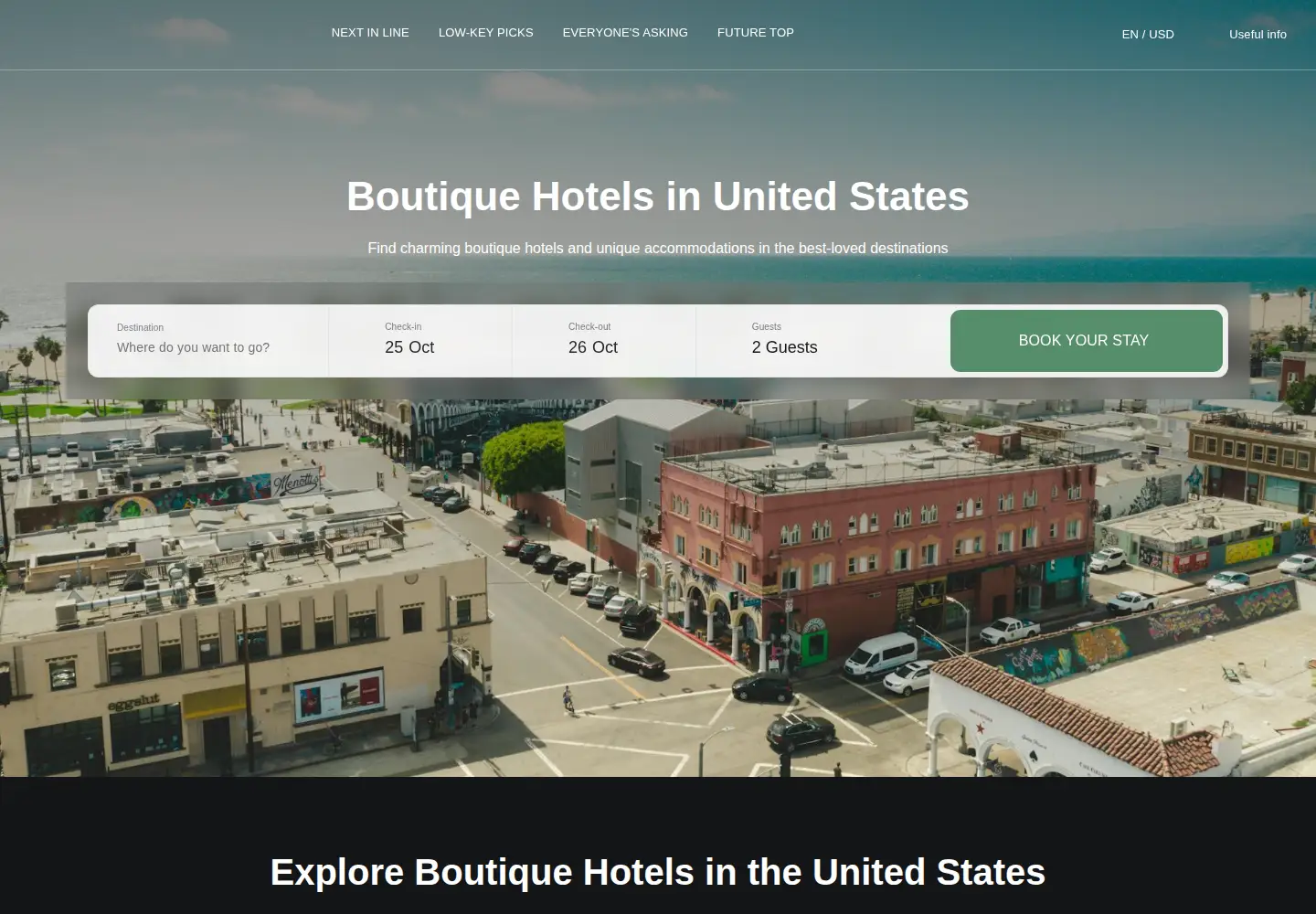Click the Find charming boutique hotels subtitle
Image resolution: width=1316 pixels, height=914 pixels.
[658, 249]
